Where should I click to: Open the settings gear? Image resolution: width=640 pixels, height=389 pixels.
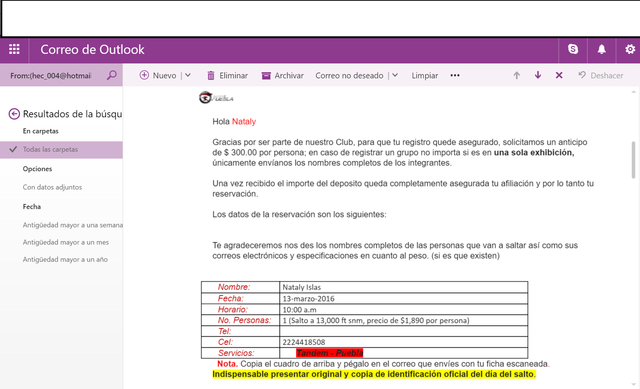(630, 49)
